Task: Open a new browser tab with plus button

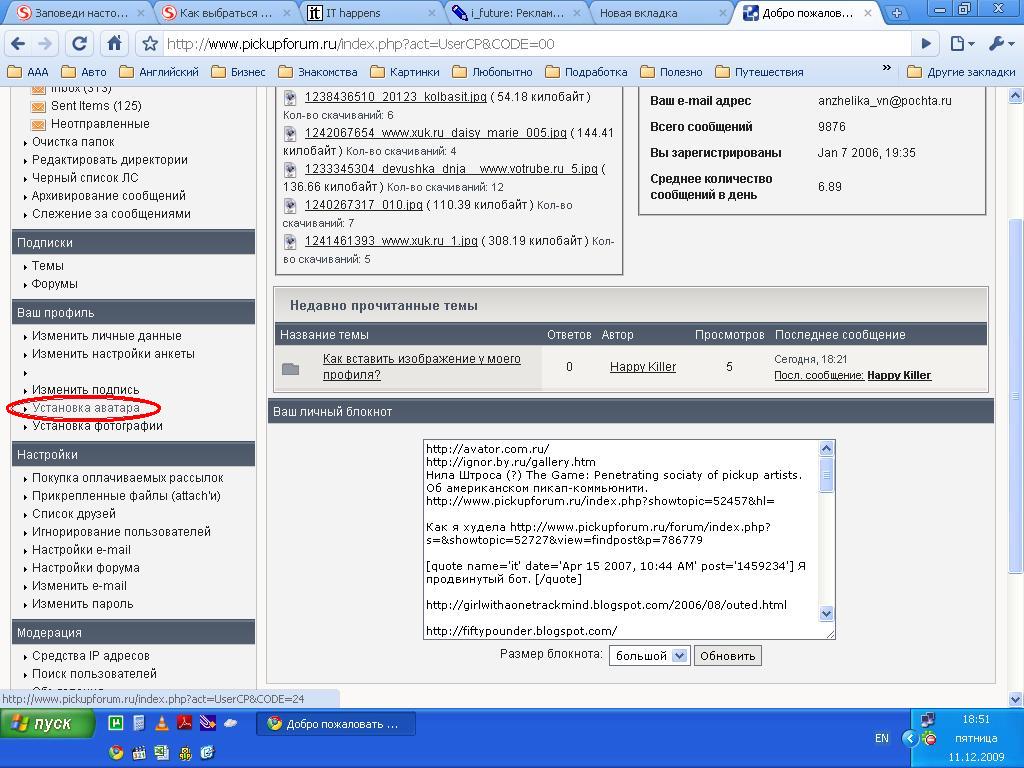Action: tap(897, 13)
